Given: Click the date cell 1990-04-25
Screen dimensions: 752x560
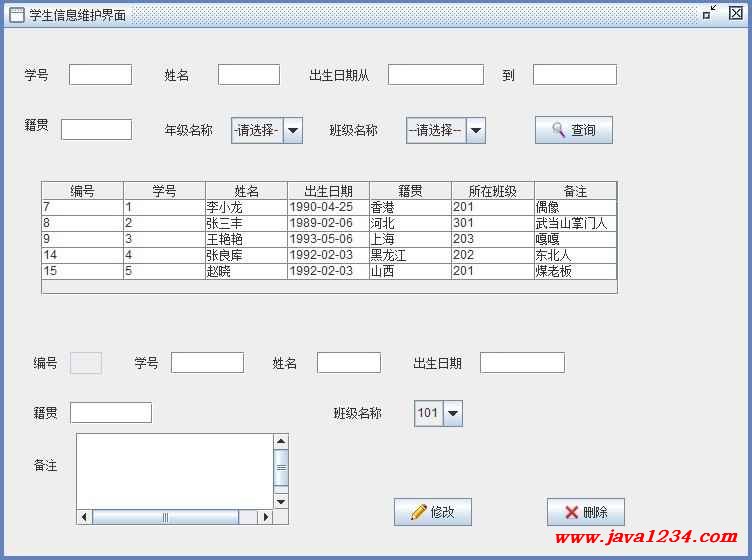Looking at the screenshot, I should [329, 207].
